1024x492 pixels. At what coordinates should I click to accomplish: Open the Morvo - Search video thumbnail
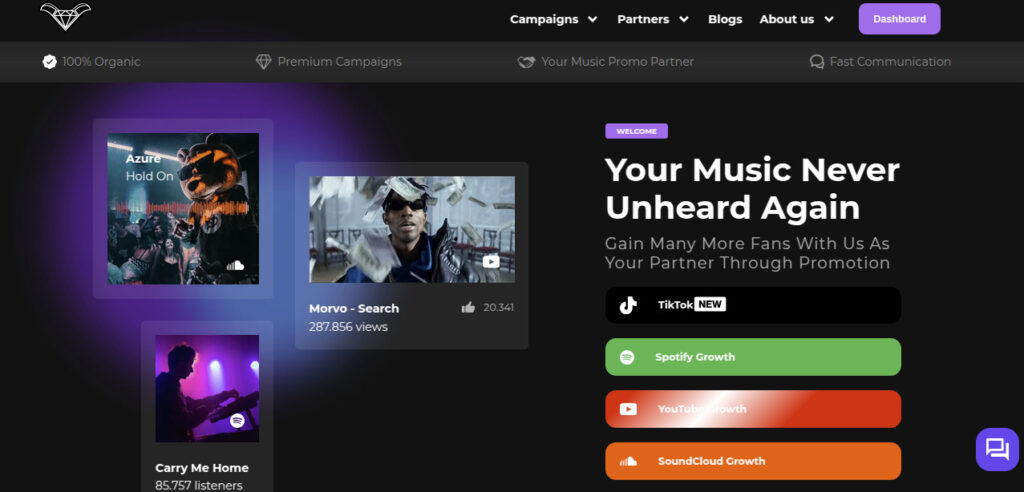(x=412, y=229)
